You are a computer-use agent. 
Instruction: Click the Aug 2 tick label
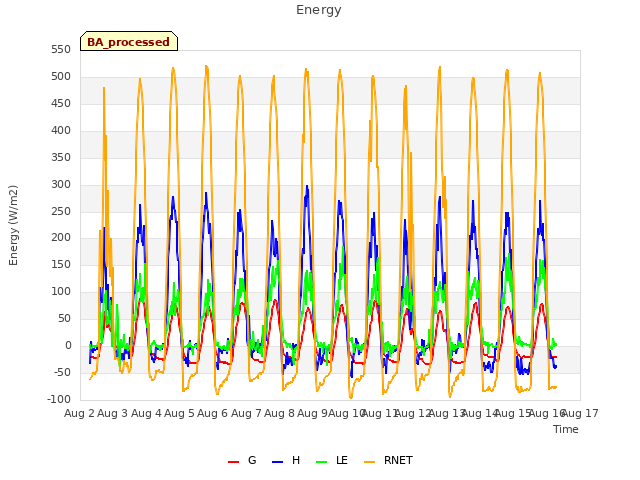[x=80, y=413]
